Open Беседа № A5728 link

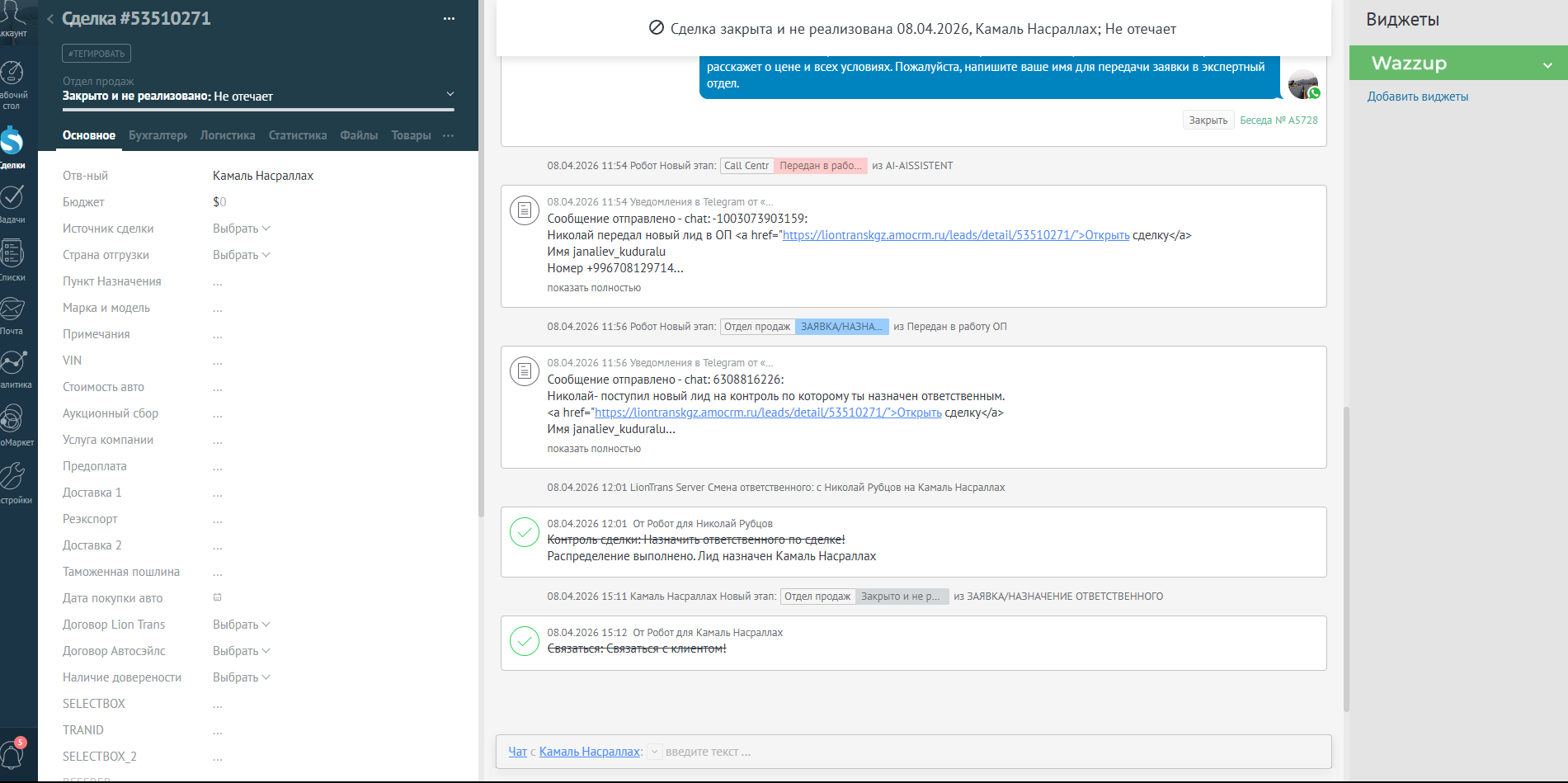[x=1278, y=120]
